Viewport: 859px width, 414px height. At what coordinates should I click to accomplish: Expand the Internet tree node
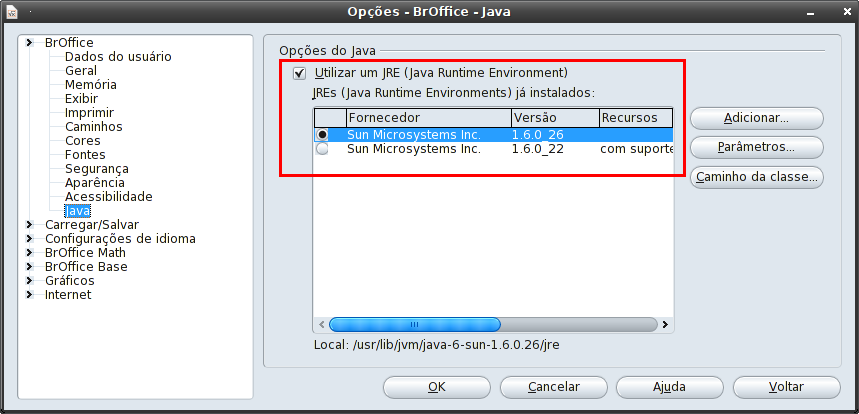(30, 295)
